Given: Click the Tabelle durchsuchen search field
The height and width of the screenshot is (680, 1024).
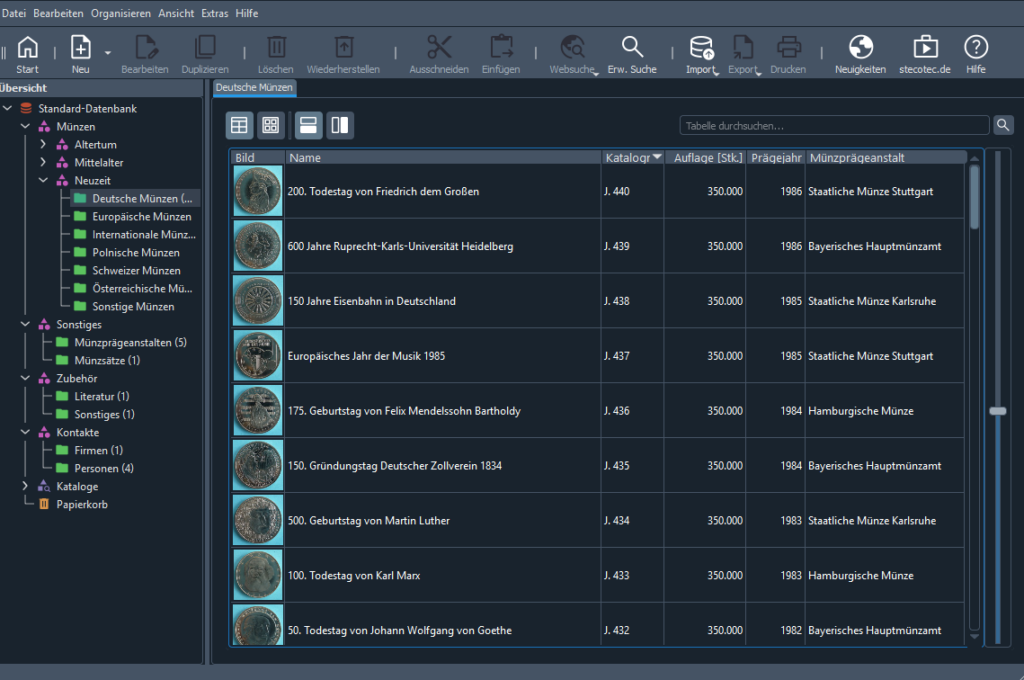Looking at the screenshot, I should coord(834,126).
